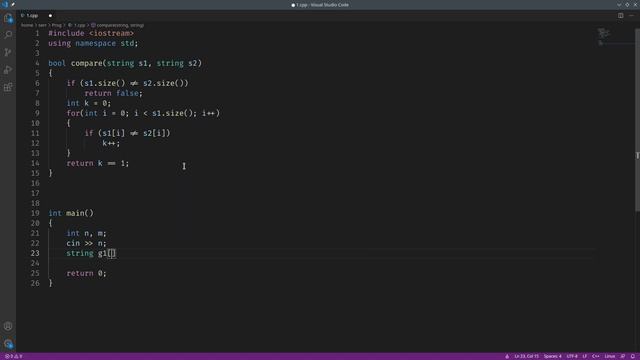Open the Search view in activity bar

8,35
